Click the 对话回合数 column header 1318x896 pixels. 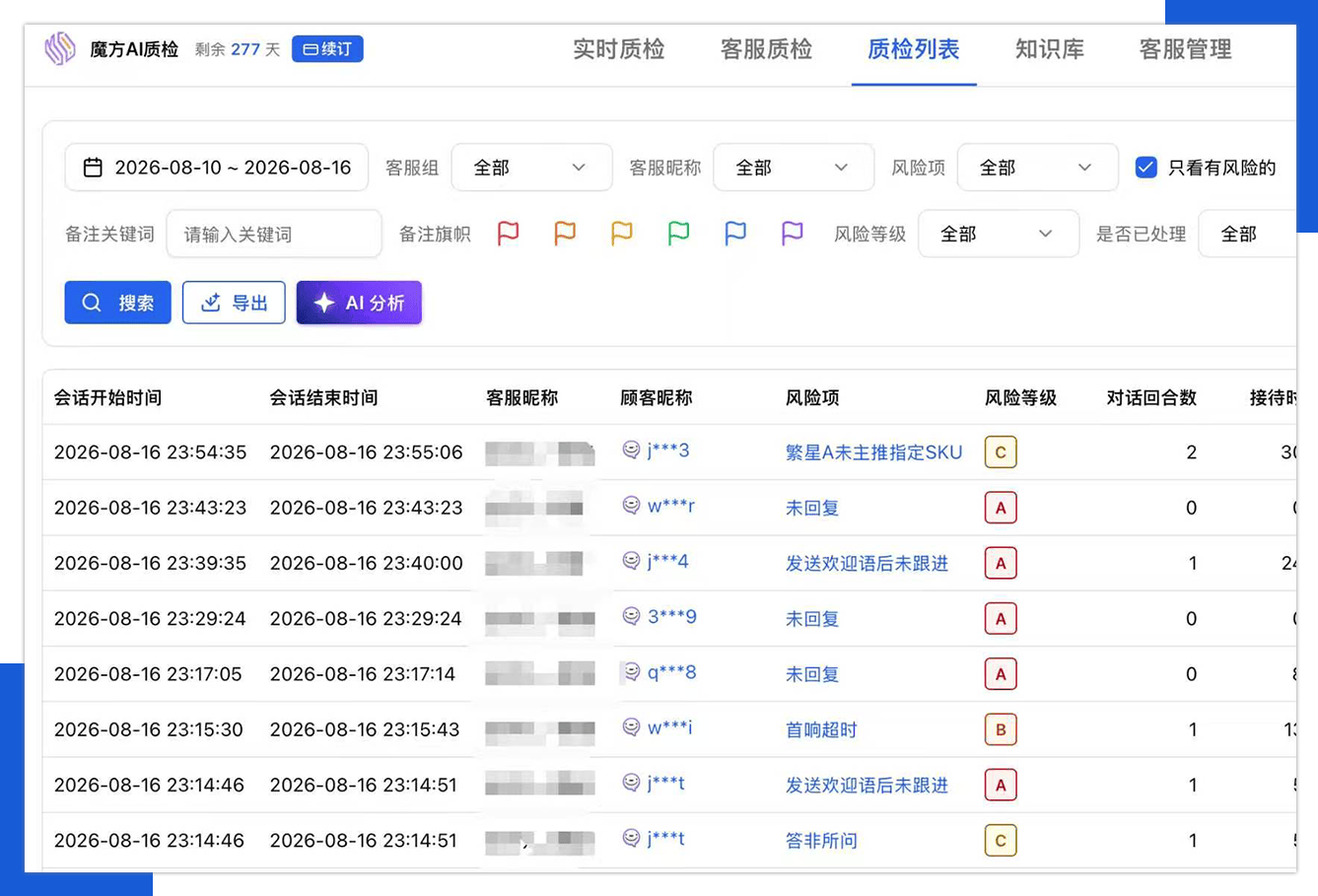(x=1151, y=398)
